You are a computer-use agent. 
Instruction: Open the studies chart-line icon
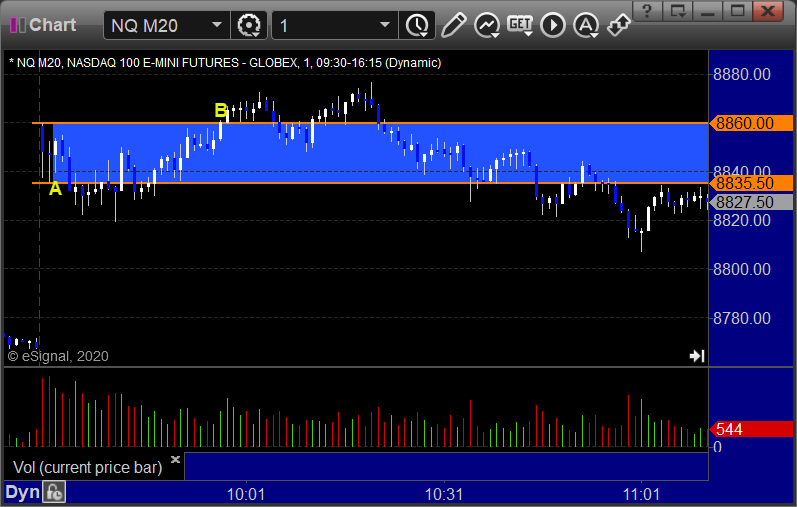point(487,25)
